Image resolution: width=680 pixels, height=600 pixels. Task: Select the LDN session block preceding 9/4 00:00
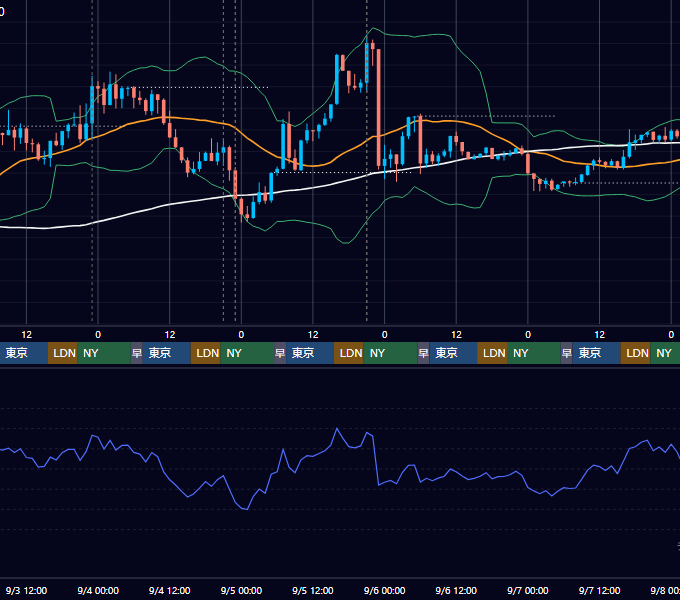62,353
